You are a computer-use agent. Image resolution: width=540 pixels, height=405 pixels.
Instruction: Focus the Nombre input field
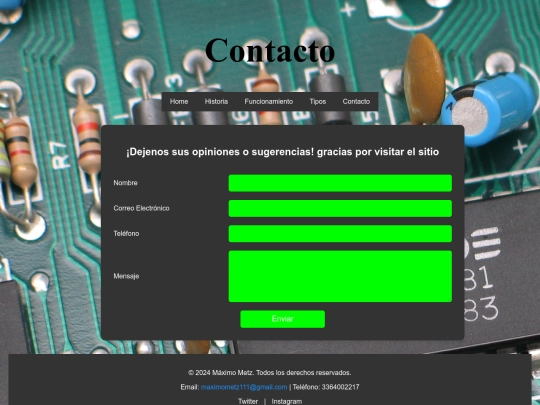[340, 183]
